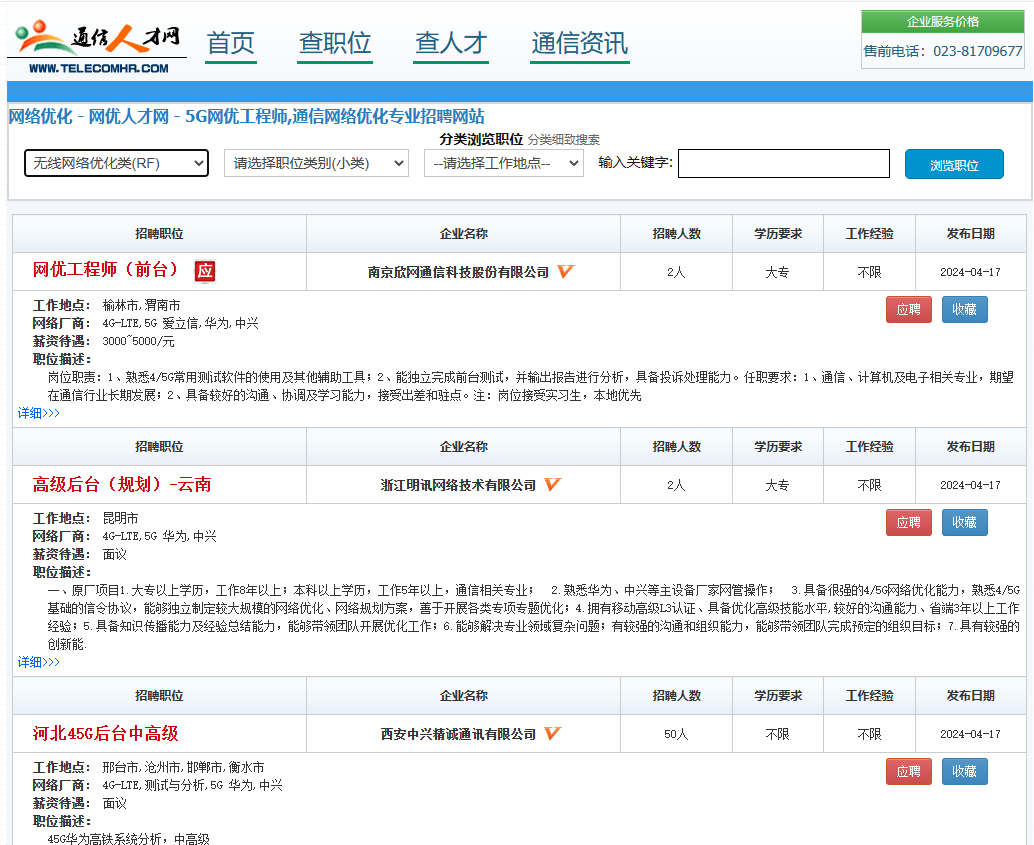
Task: Click the 浏览职位 search button
Action: click(954, 164)
